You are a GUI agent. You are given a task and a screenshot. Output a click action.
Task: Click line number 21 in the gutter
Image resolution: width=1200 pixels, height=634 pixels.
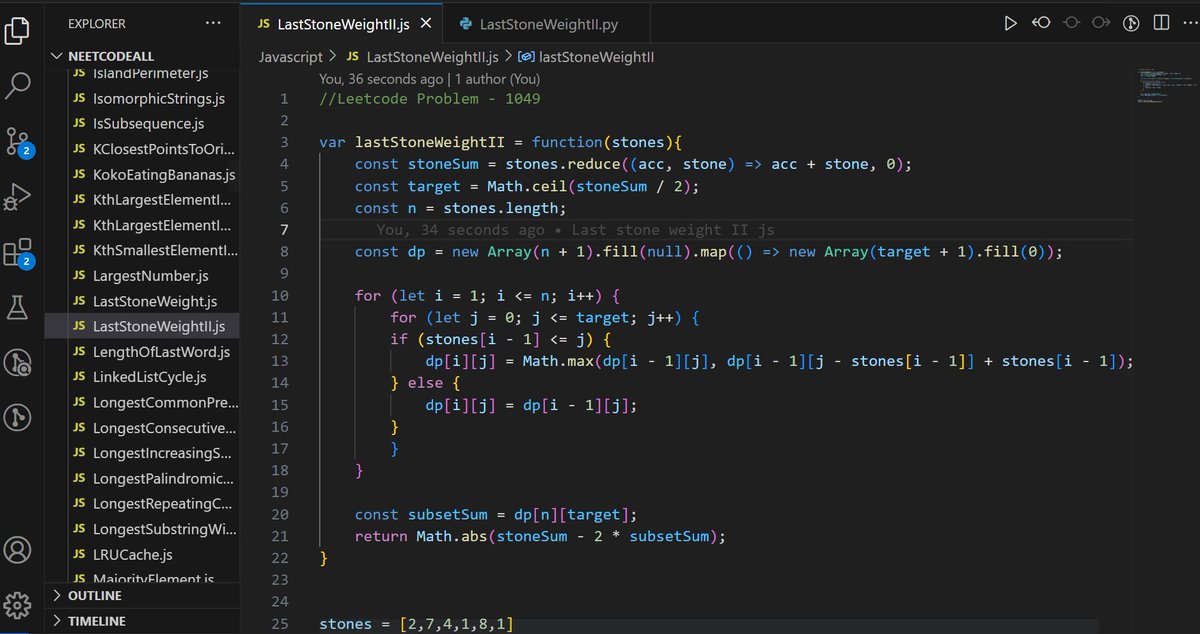(279, 536)
